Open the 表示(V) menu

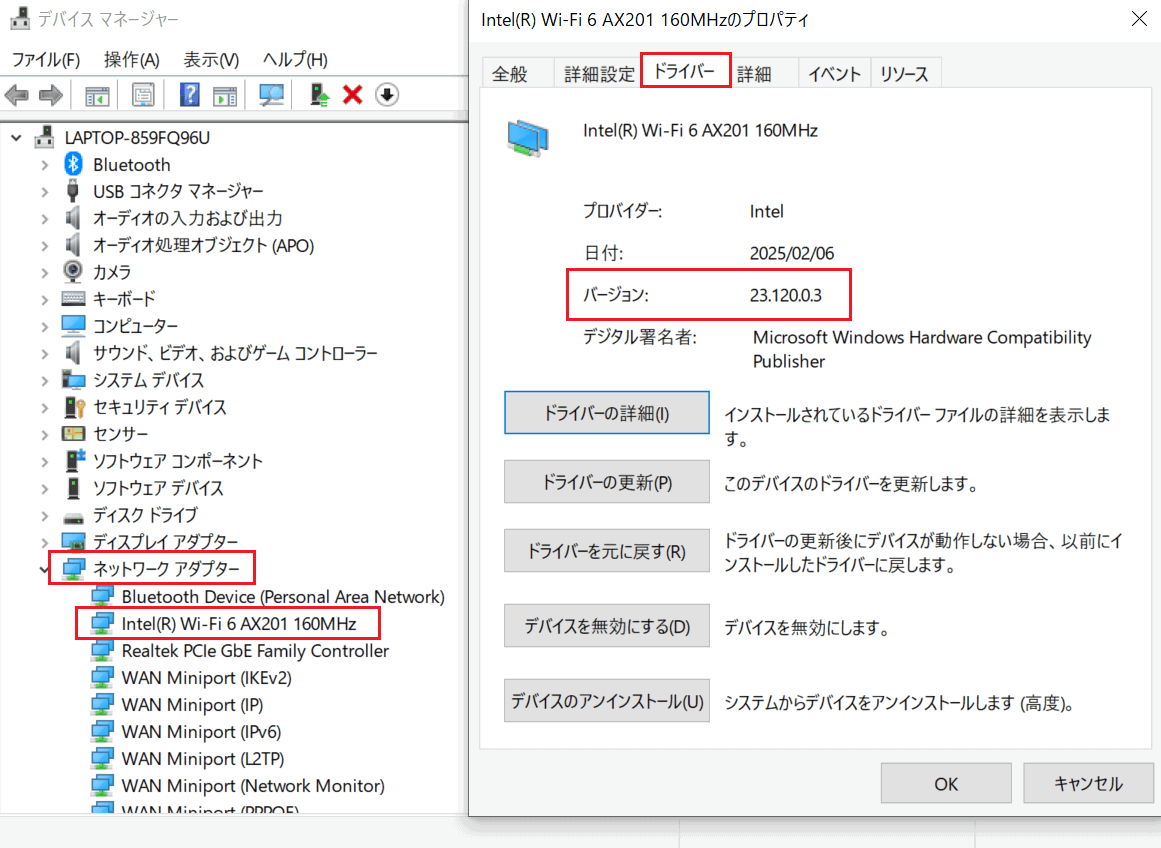(x=211, y=59)
